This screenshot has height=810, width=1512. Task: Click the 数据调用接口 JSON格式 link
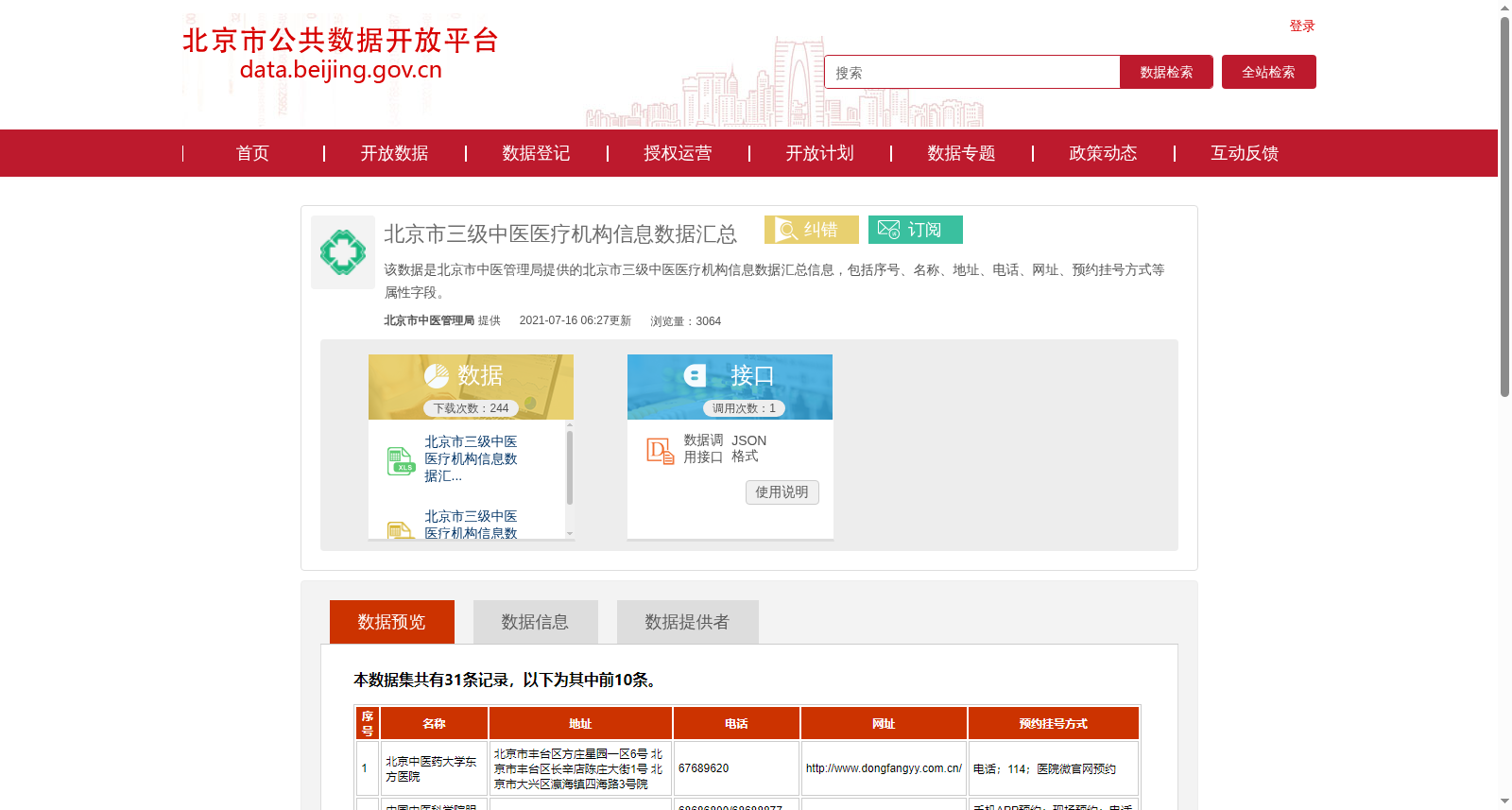726,449
